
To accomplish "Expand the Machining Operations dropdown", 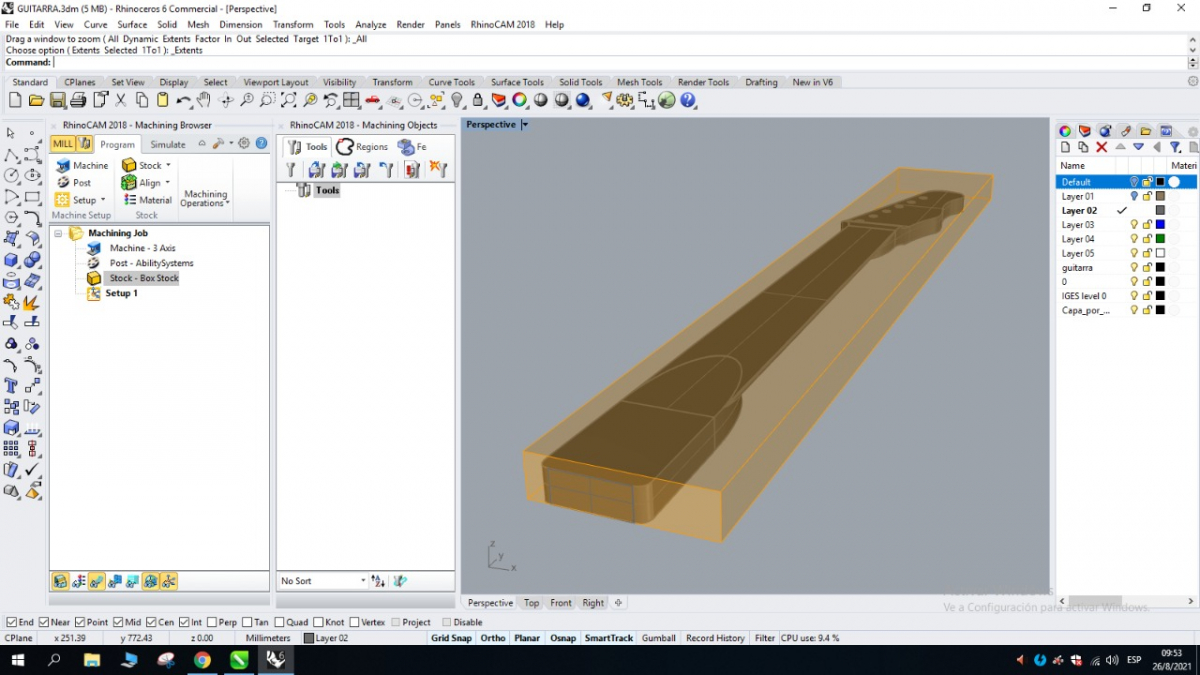I will pyautogui.click(x=205, y=198).
